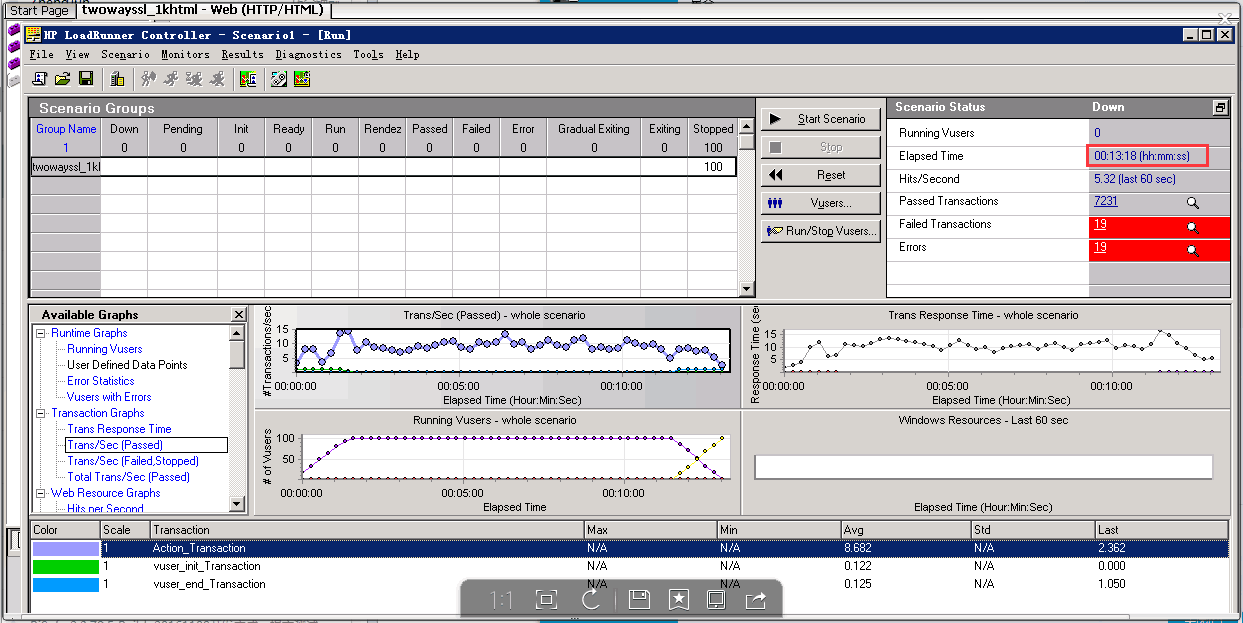Click the vuser_init_Transaction green color swatch

tap(66, 566)
